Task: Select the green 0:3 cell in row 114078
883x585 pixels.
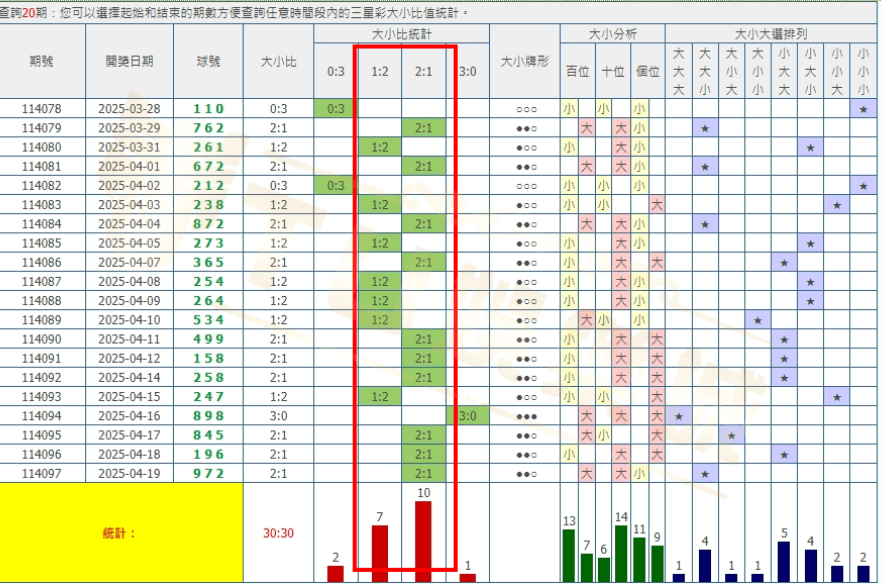Action: click(x=336, y=109)
